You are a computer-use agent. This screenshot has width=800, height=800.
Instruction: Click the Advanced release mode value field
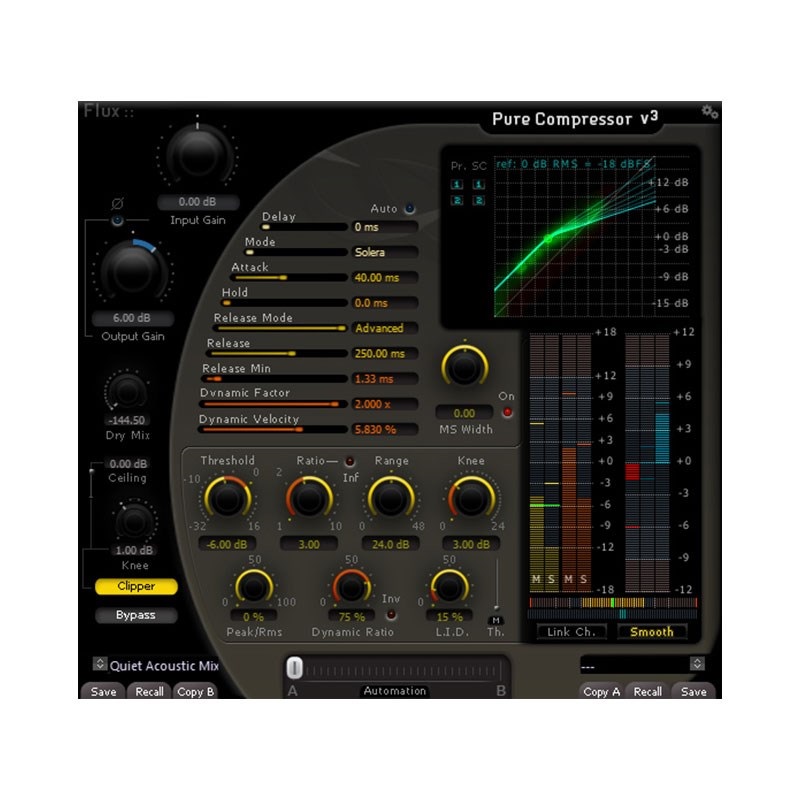coord(384,328)
